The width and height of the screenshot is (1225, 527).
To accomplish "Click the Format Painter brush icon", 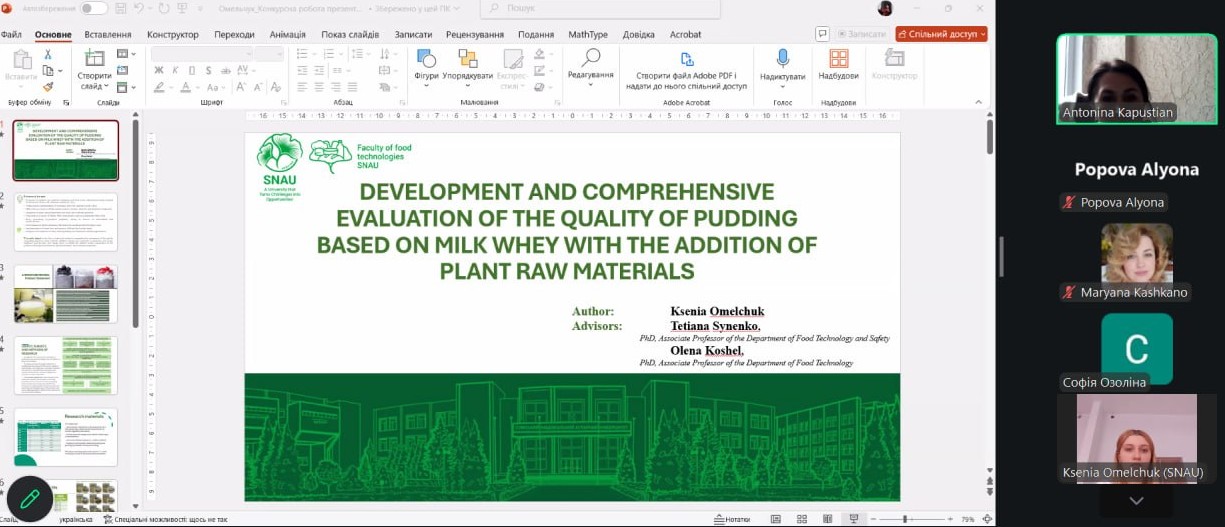I will (47, 87).
